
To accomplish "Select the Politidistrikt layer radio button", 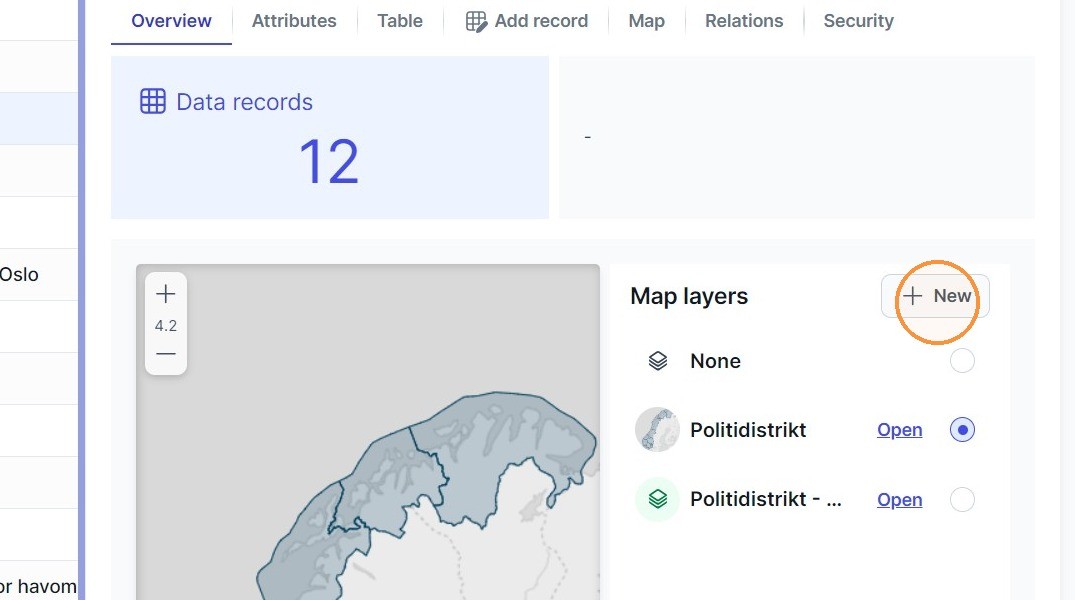I will point(962,430).
